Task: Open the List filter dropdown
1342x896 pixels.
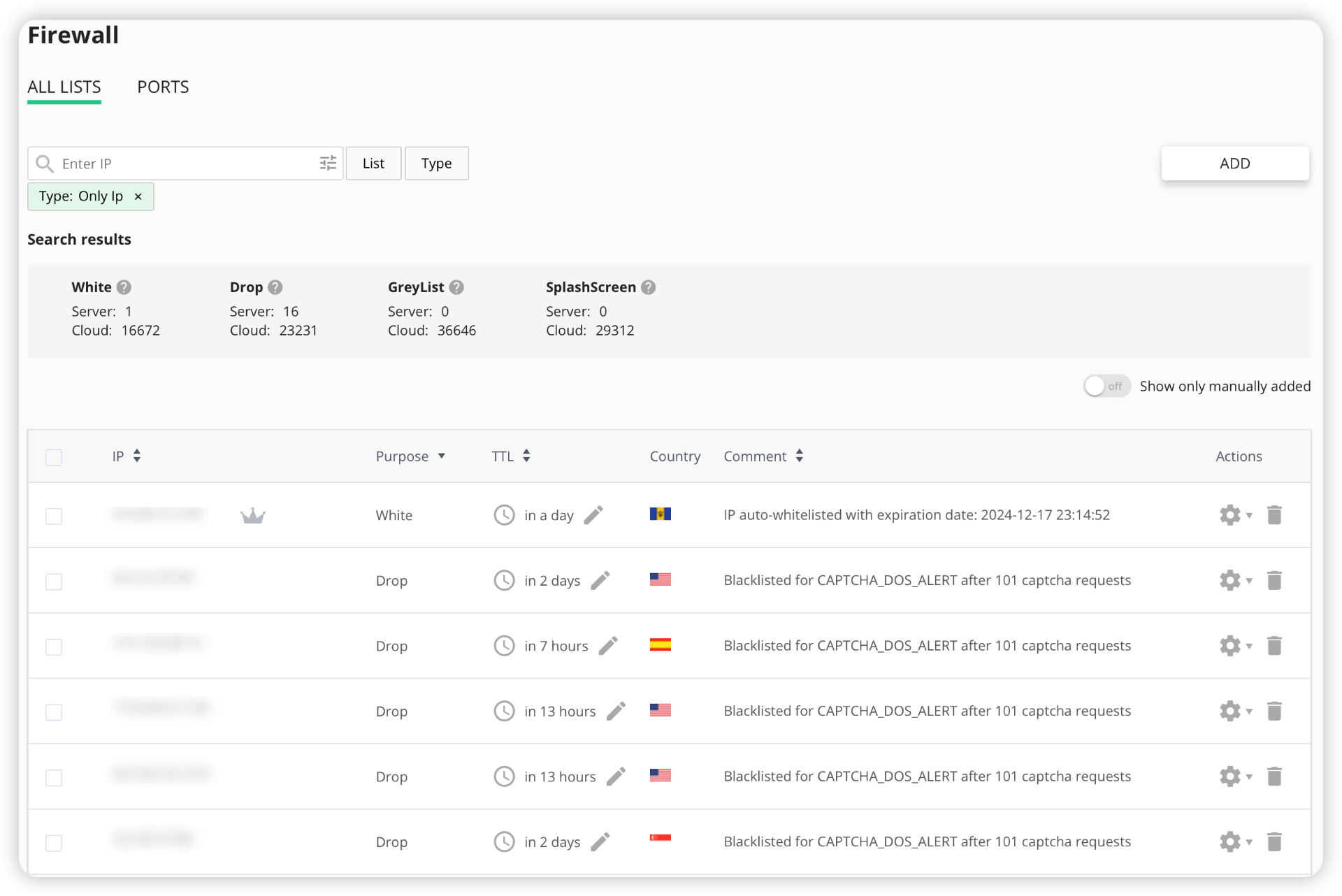Action: coord(373,164)
